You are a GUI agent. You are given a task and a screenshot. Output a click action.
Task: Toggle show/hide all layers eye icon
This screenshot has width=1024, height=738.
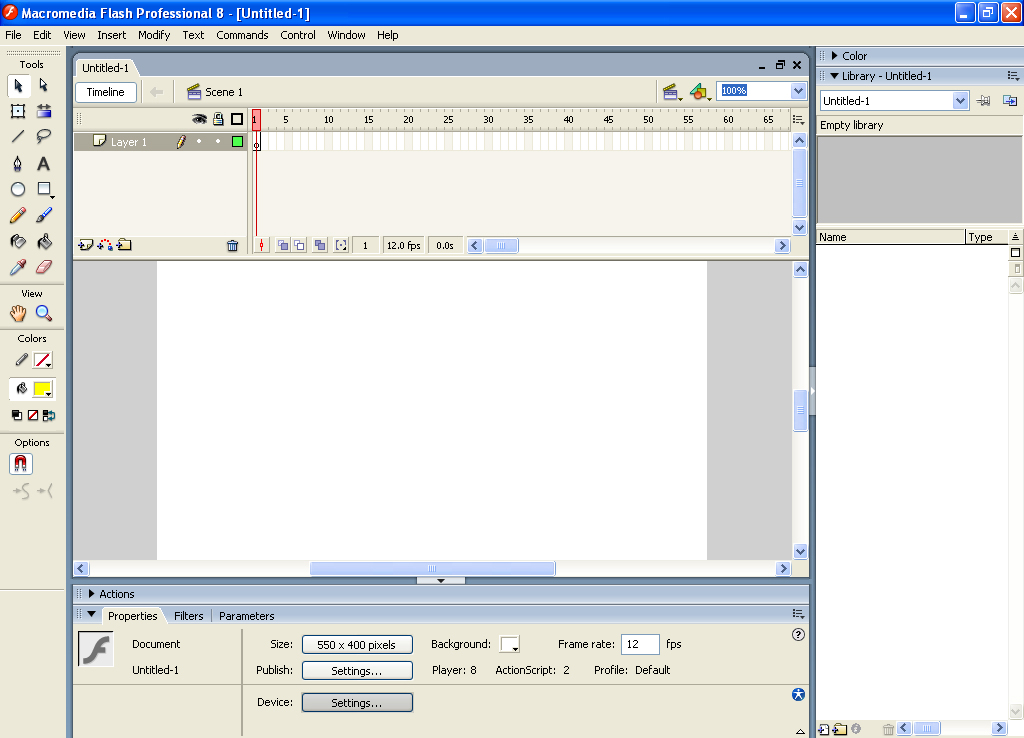(x=199, y=119)
